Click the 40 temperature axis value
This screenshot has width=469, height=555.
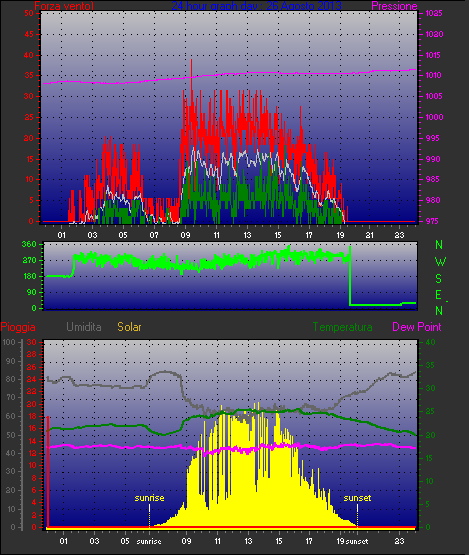(x=430, y=342)
